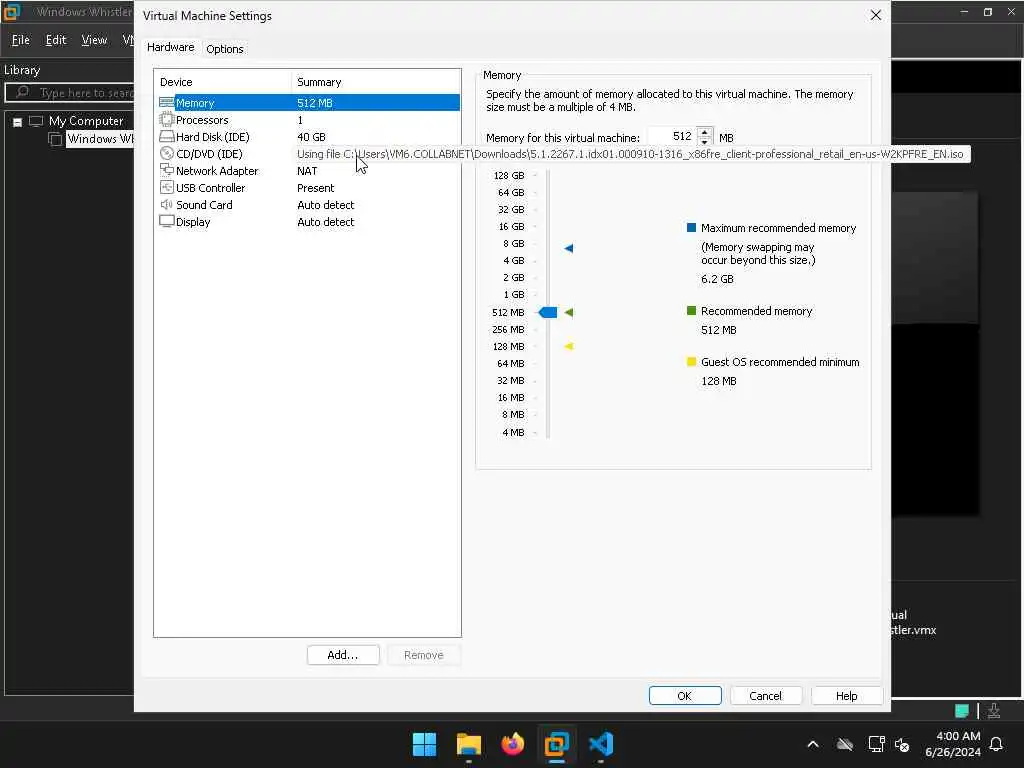The height and width of the screenshot is (768, 1024).
Task: Click the 2 GB slider label
Action: [x=513, y=278]
